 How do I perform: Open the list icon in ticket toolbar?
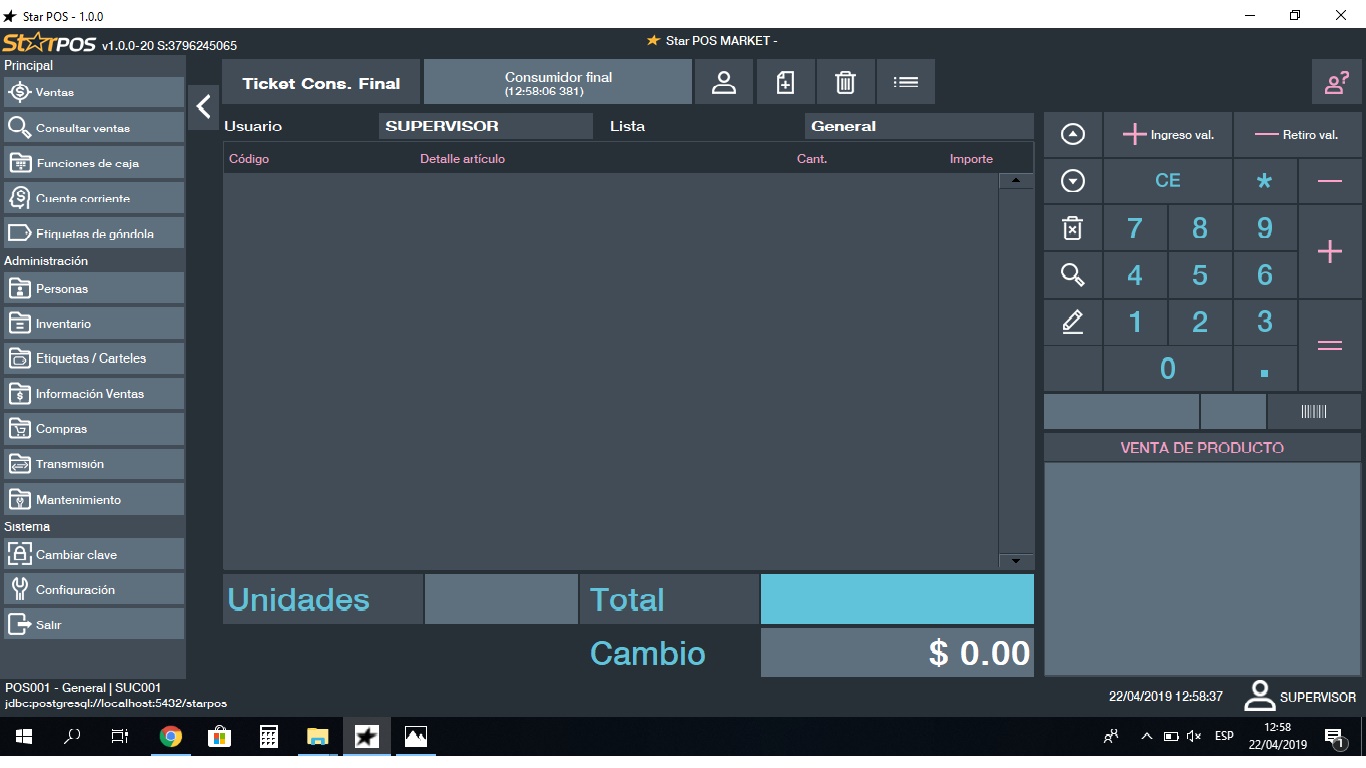coord(906,83)
